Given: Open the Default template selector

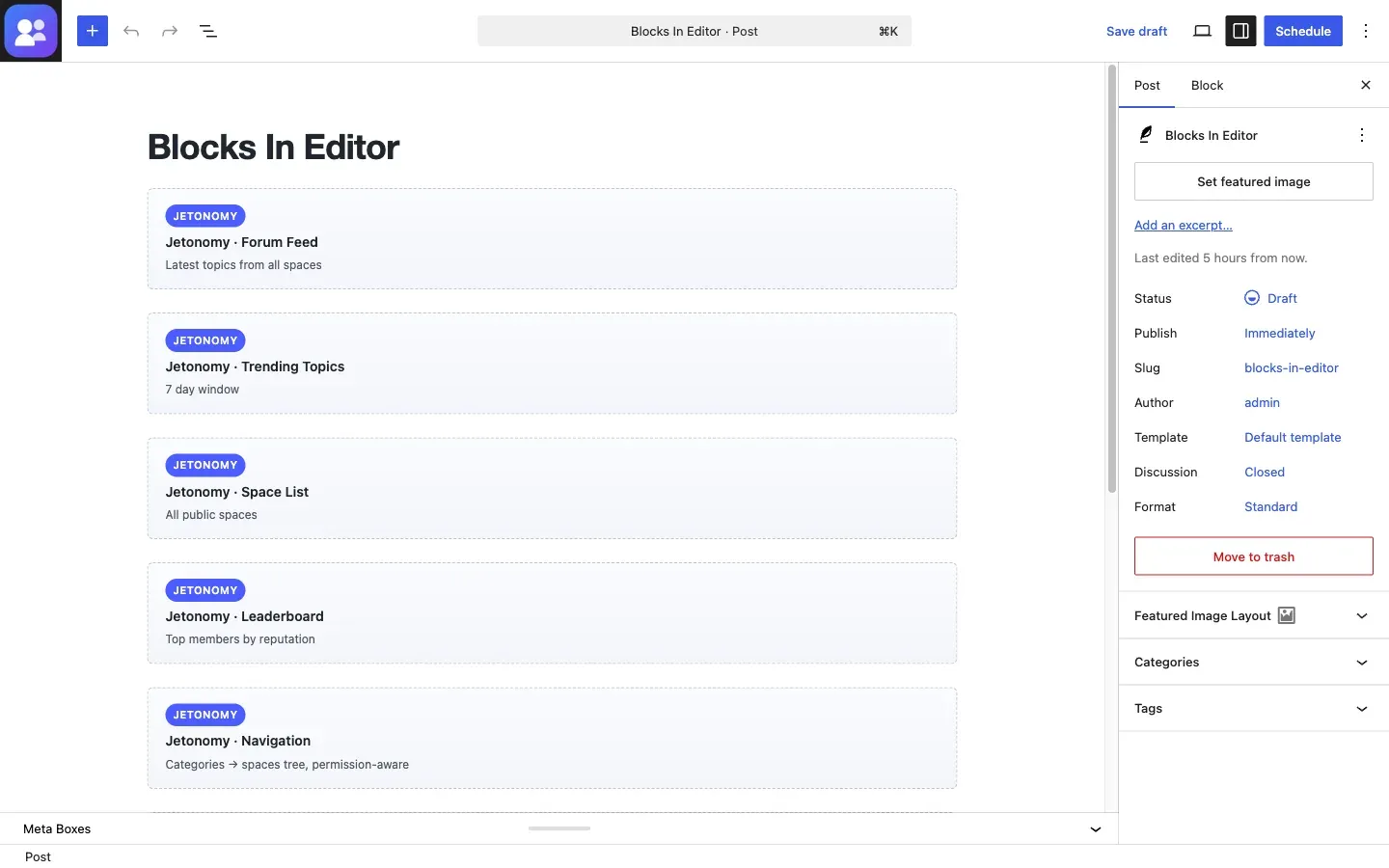Looking at the screenshot, I should point(1293,437).
